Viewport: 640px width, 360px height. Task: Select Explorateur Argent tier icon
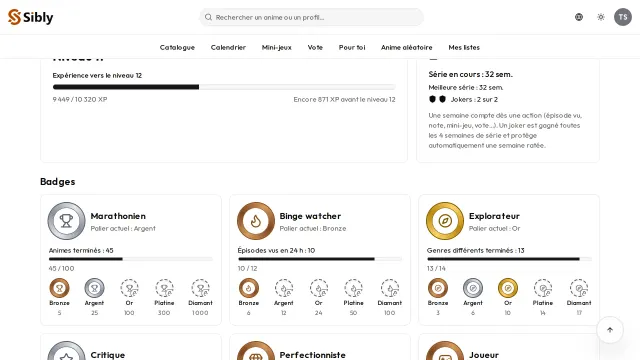pos(473,288)
